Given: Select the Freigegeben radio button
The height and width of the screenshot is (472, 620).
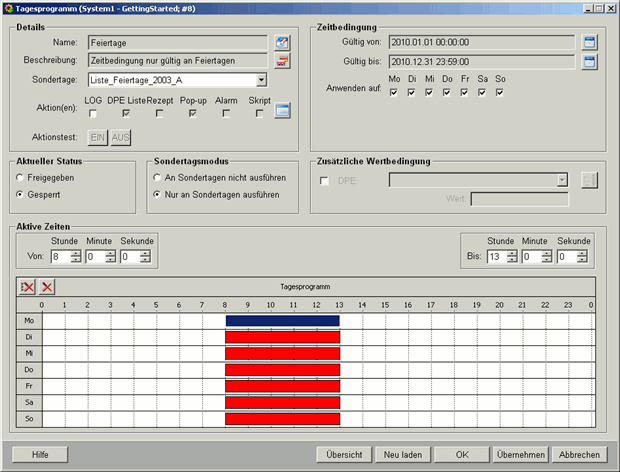Looking at the screenshot, I should pos(22,177).
